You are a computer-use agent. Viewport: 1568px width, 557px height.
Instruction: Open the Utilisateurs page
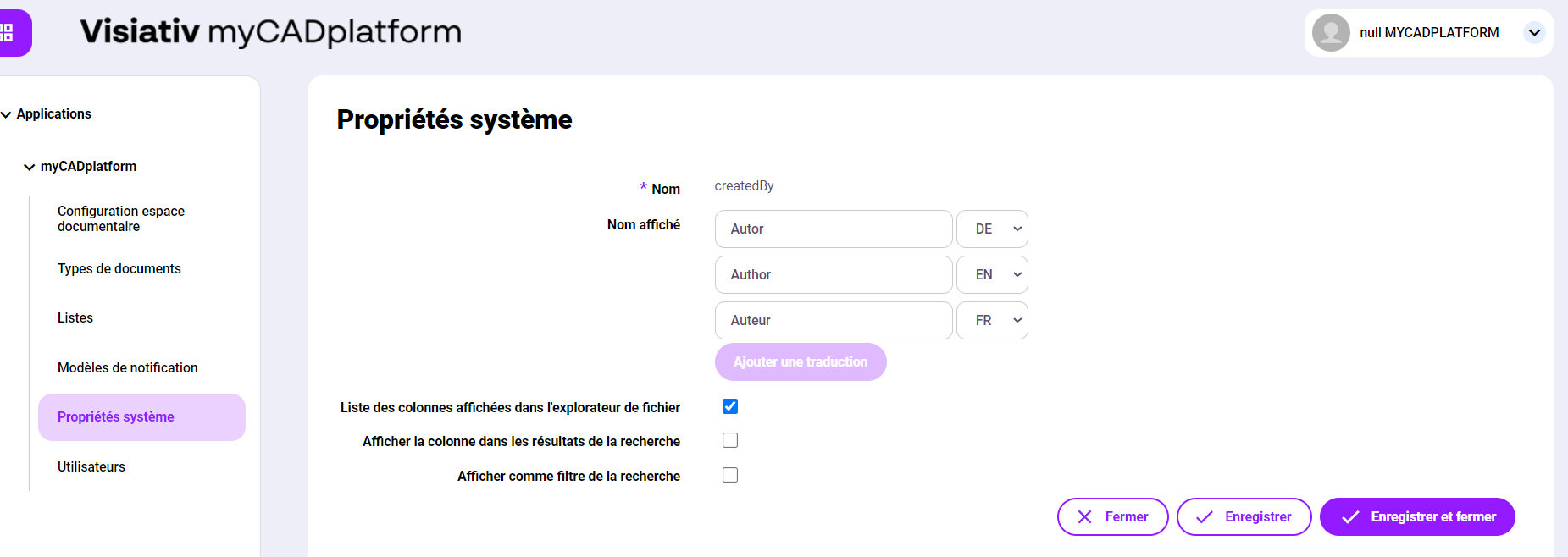click(x=91, y=466)
